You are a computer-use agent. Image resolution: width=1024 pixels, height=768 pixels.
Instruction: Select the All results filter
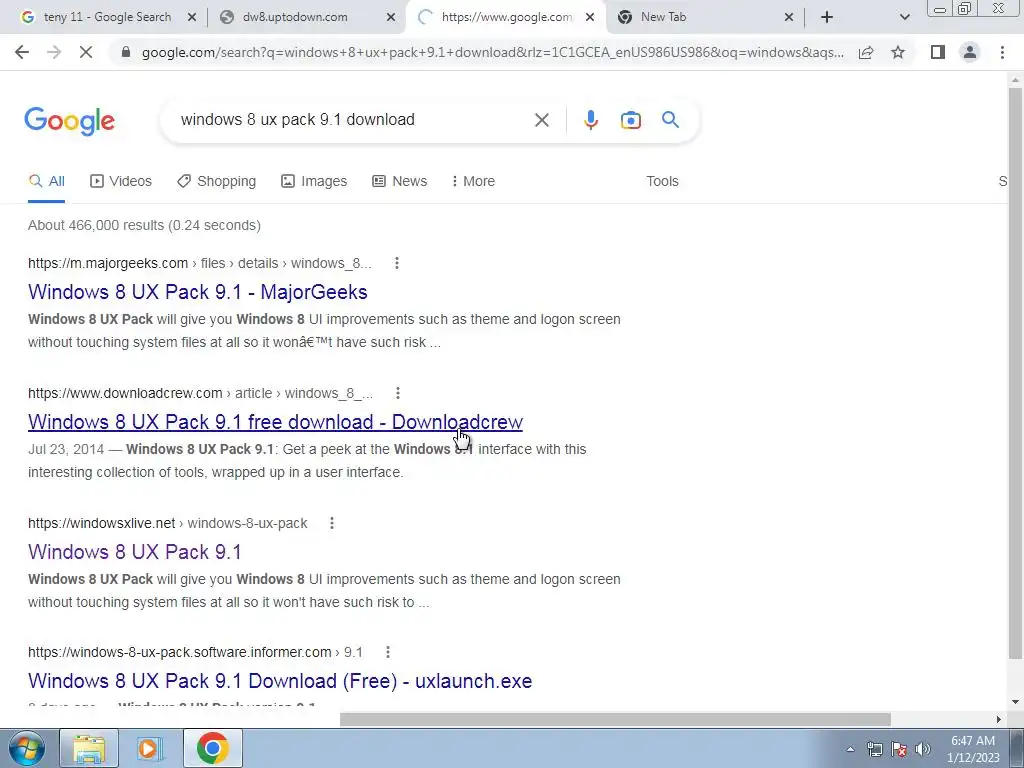(x=46, y=182)
